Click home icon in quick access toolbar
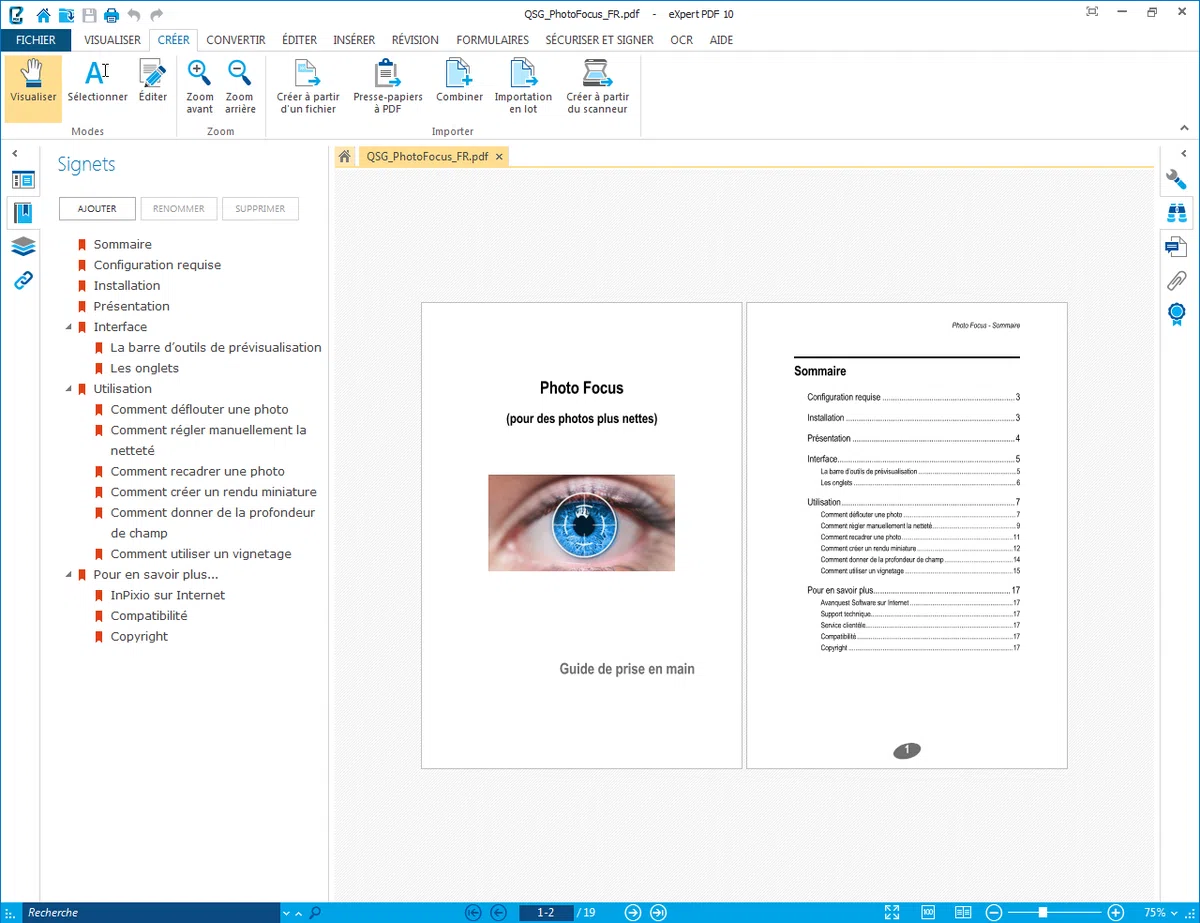 pos(43,14)
